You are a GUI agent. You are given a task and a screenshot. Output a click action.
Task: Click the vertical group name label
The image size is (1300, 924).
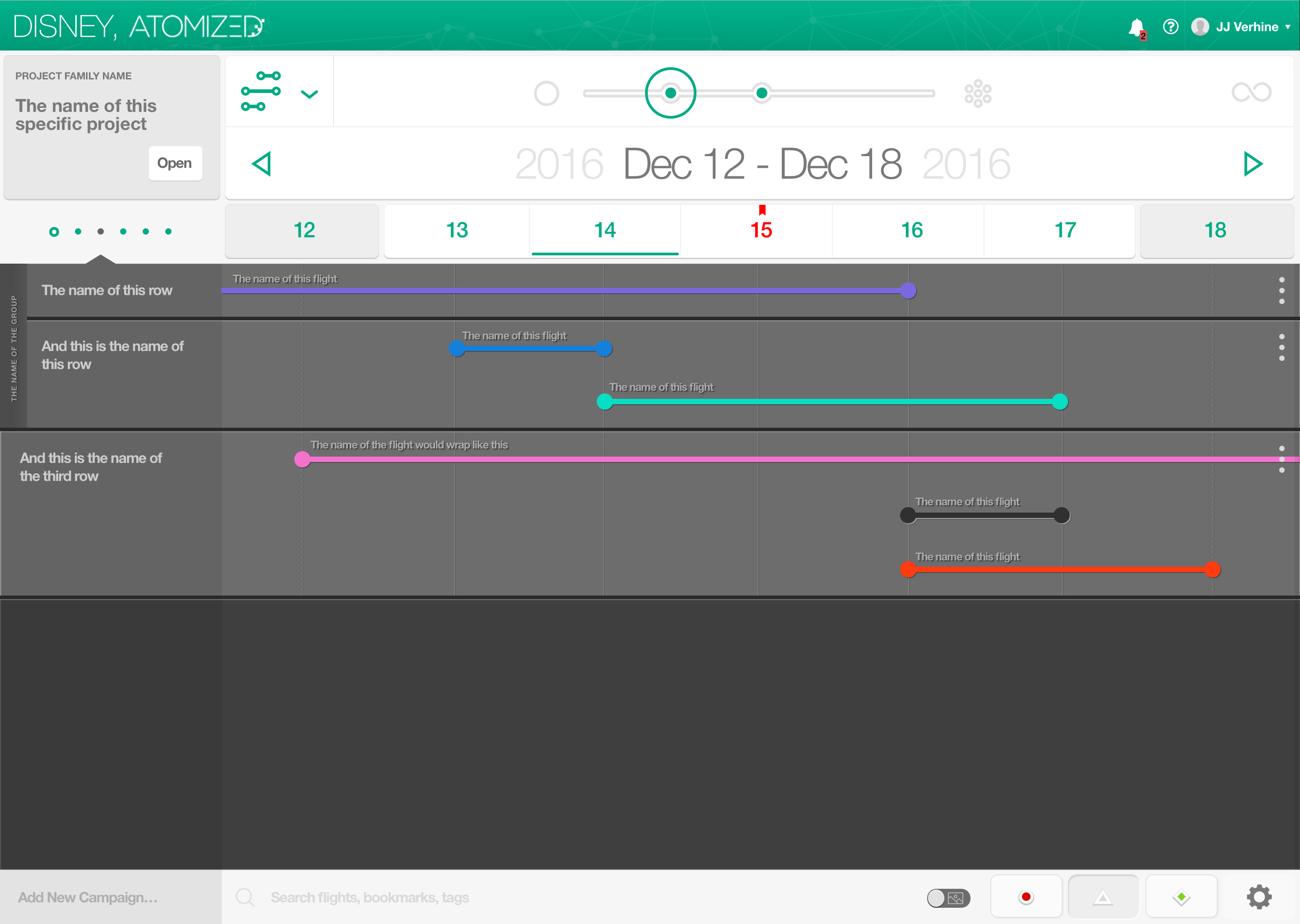14,348
